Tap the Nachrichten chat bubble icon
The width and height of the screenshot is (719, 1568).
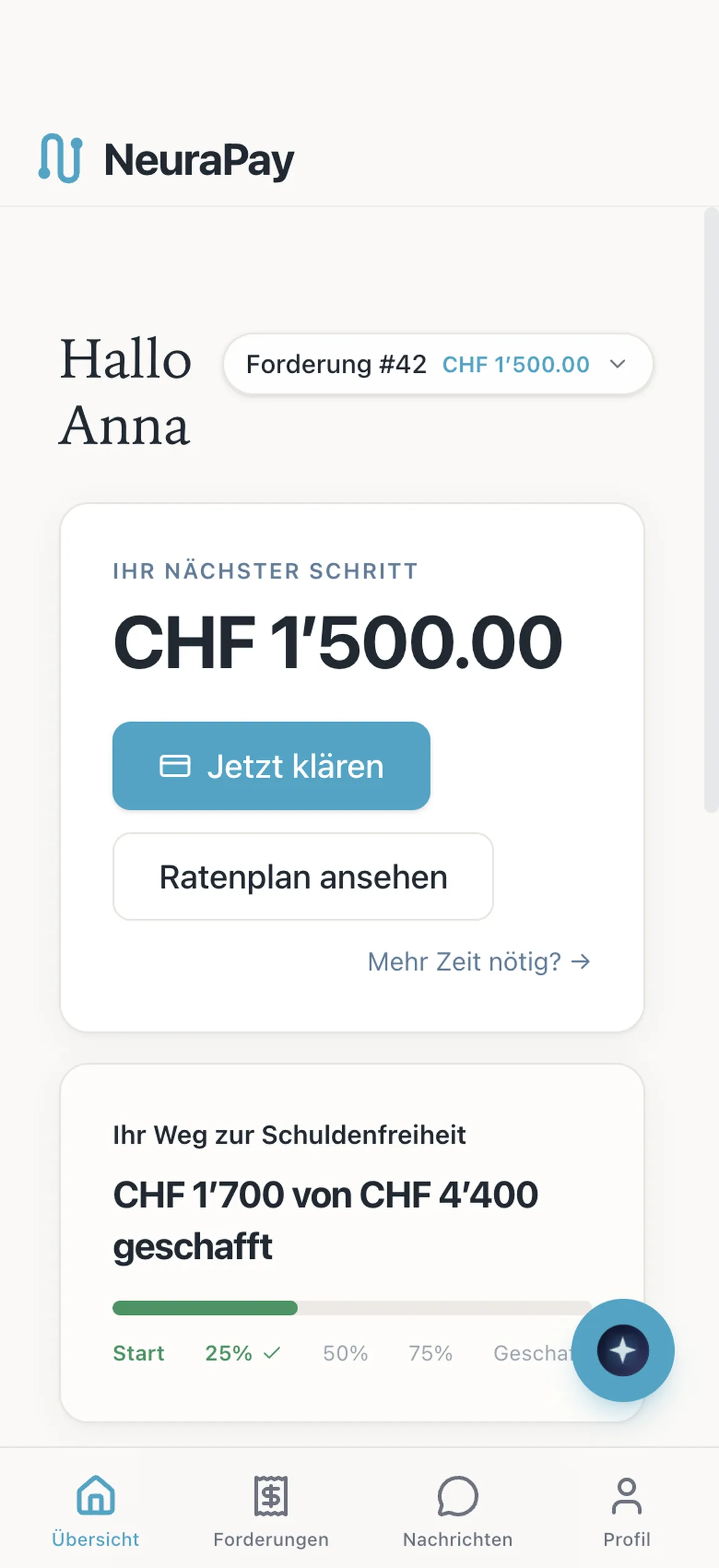pos(458,1495)
